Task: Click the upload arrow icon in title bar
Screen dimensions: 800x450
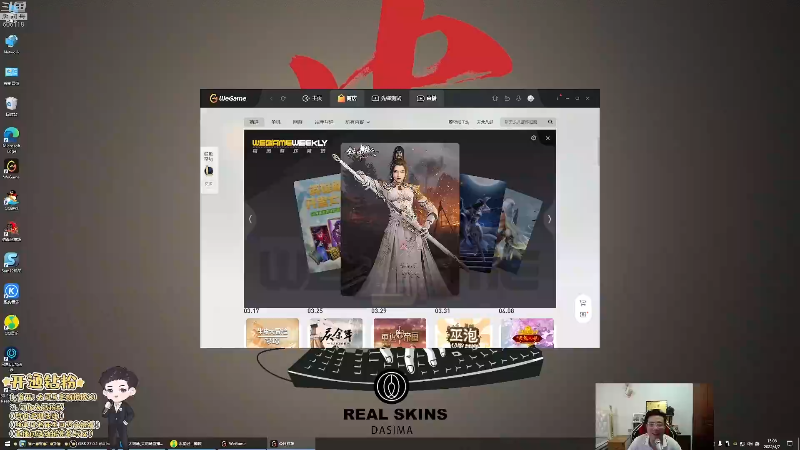Action: tap(495, 98)
